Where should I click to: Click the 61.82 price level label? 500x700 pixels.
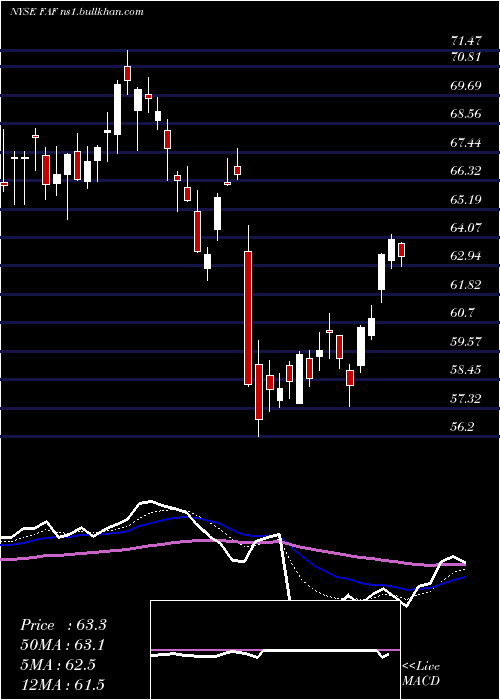467,285
